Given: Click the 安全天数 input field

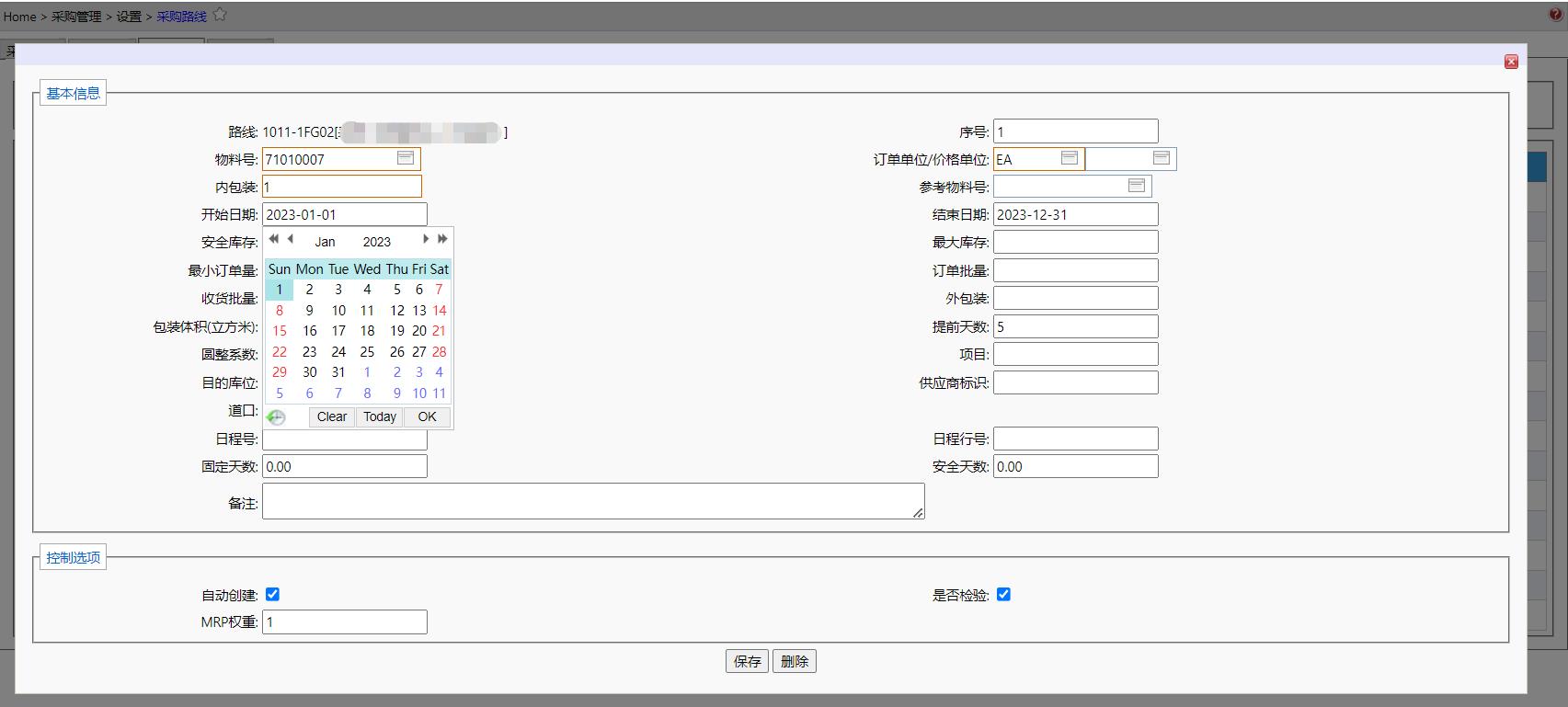Looking at the screenshot, I should pyautogui.click(x=1076, y=466).
